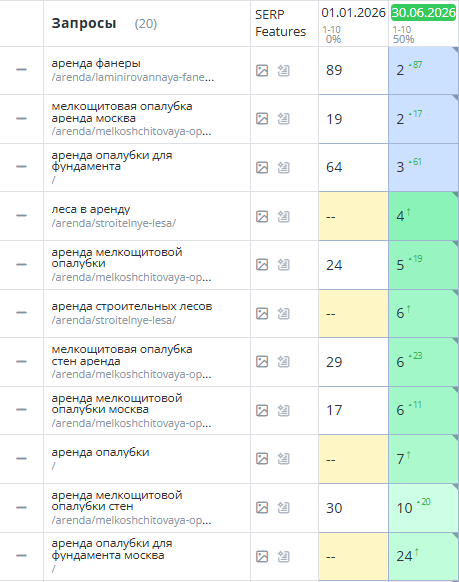The width and height of the screenshot is (459, 582).
Task: Toggle dash marker beside аренда фанеры
Action: [x=22, y=69]
